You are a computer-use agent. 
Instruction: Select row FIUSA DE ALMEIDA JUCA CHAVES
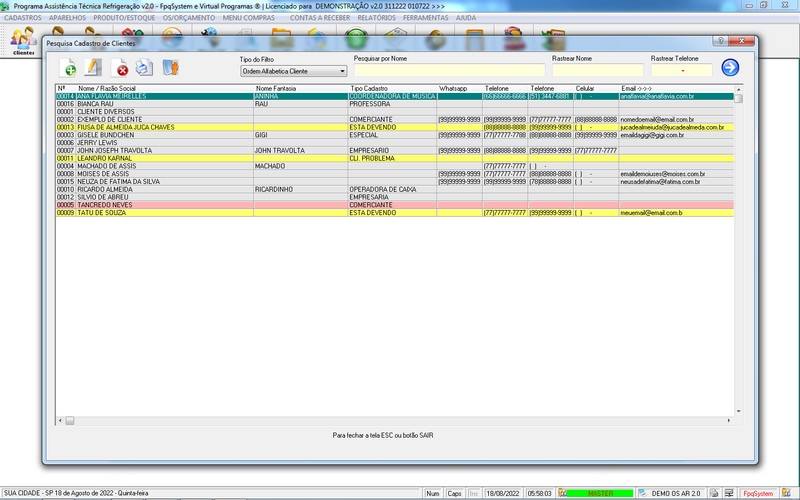coord(394,127)
